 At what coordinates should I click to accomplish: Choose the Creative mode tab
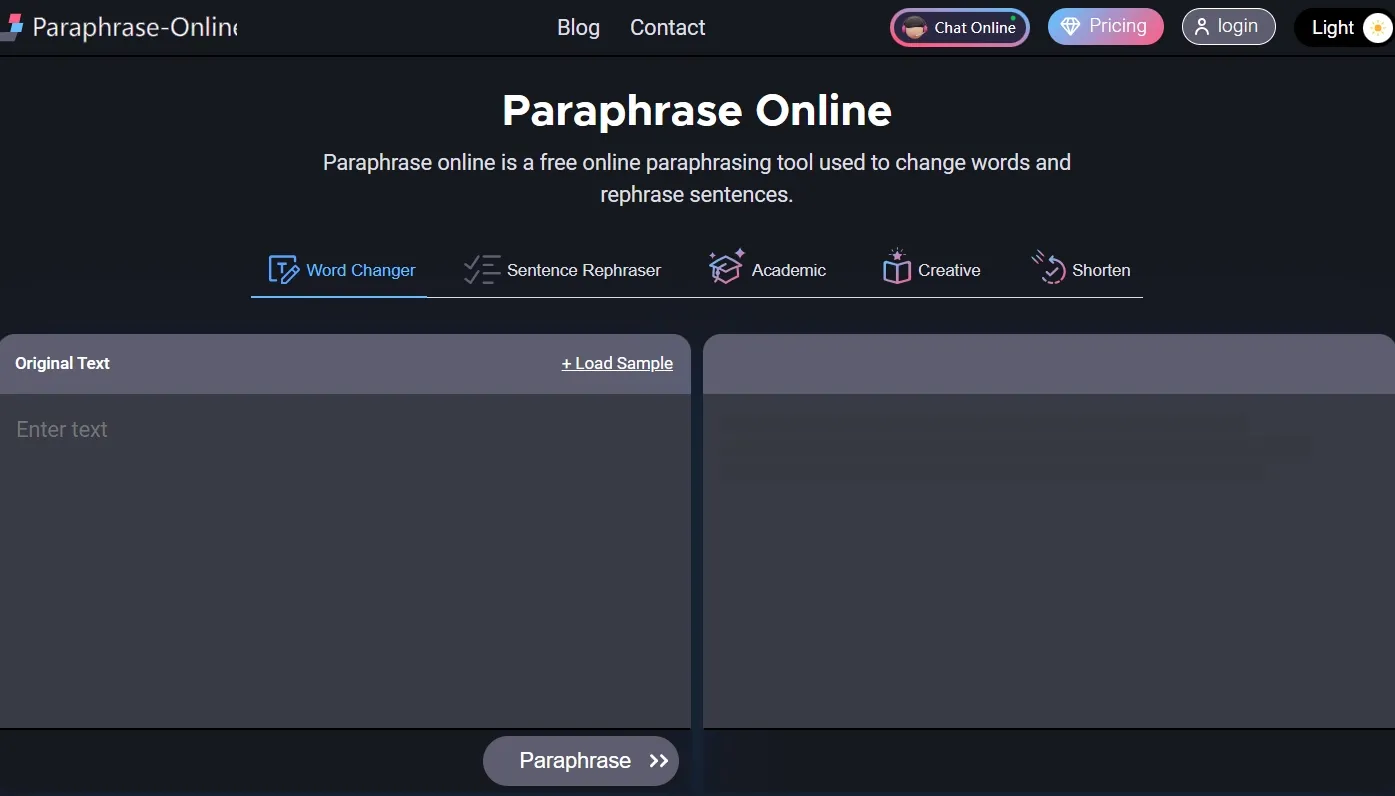(x=931, y=270)
